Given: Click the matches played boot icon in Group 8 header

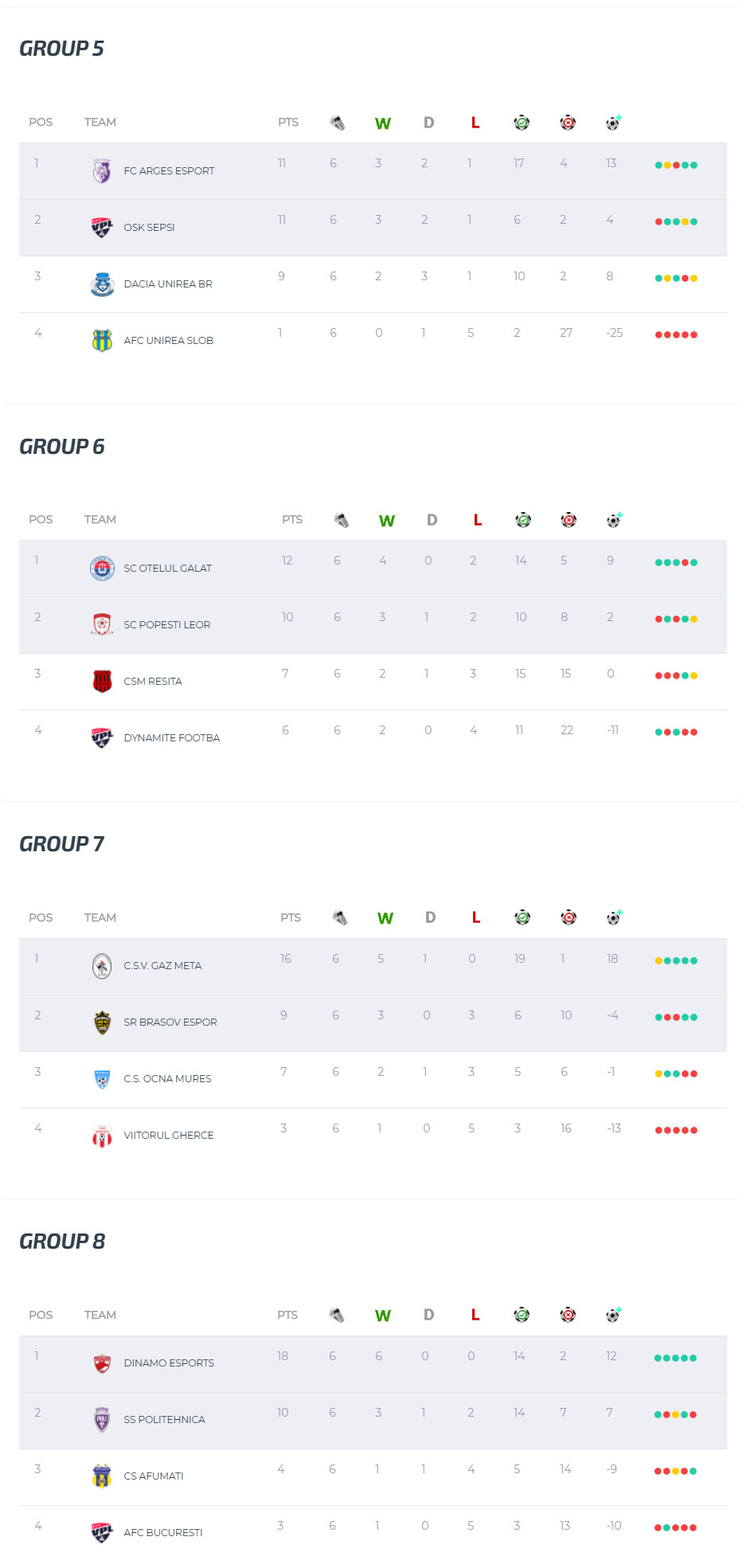Looking at the screenshot, I should click(337, 1315).
